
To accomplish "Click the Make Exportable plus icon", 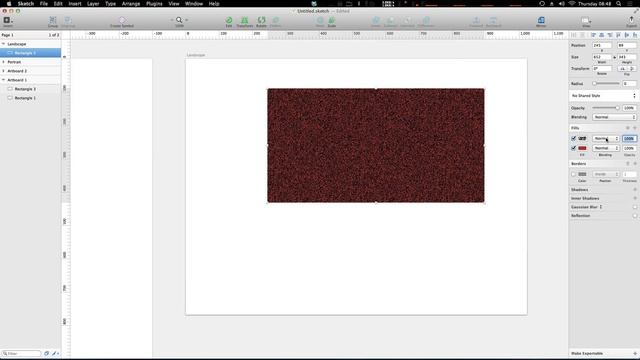I will click(x=635, y=353).
